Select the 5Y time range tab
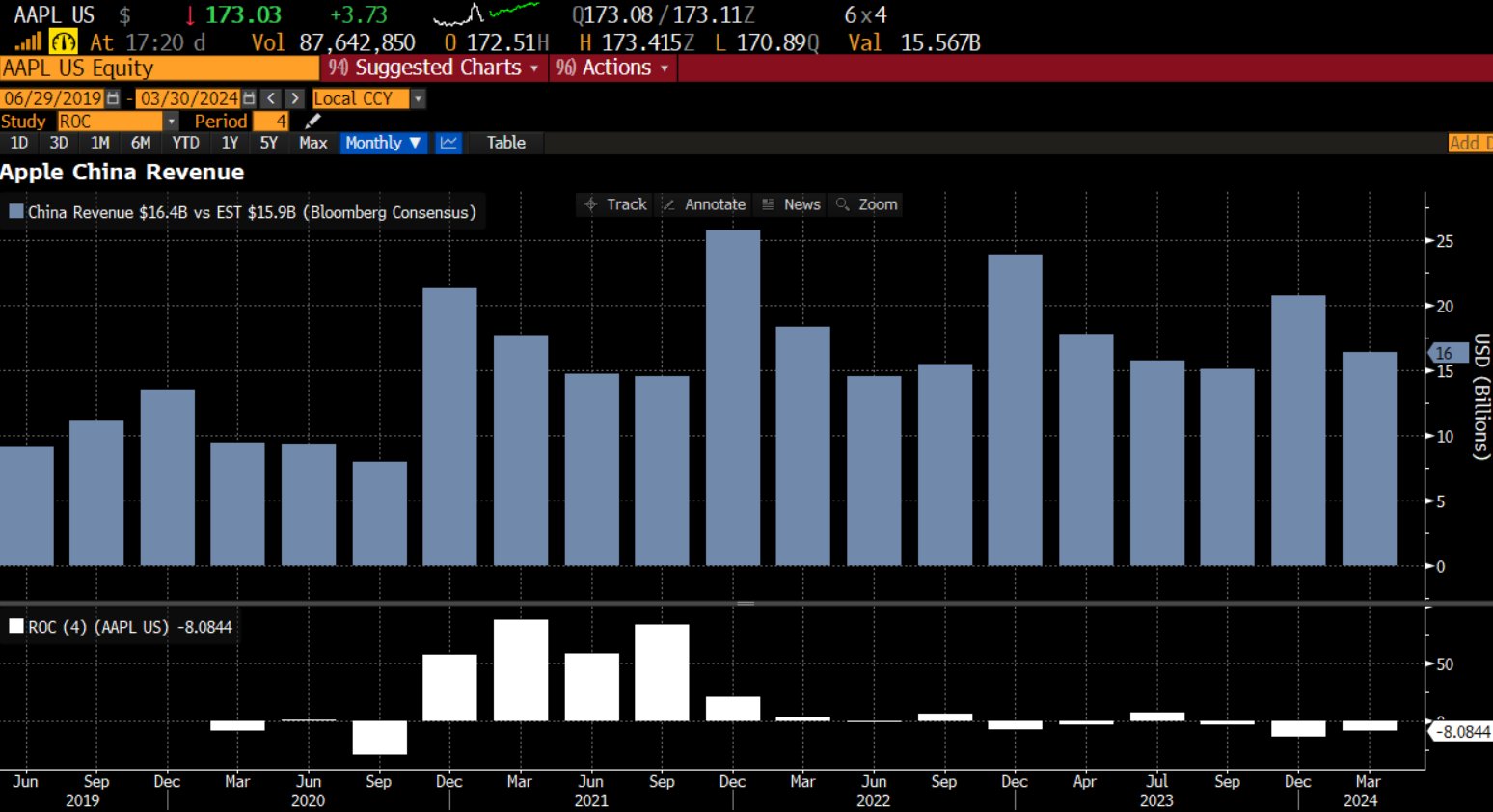1493x812 pixels. [268, 143]
